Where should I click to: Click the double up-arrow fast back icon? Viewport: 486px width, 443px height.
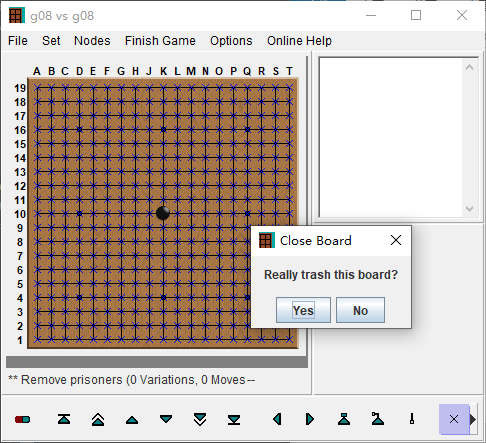click(x=98, y=419)
